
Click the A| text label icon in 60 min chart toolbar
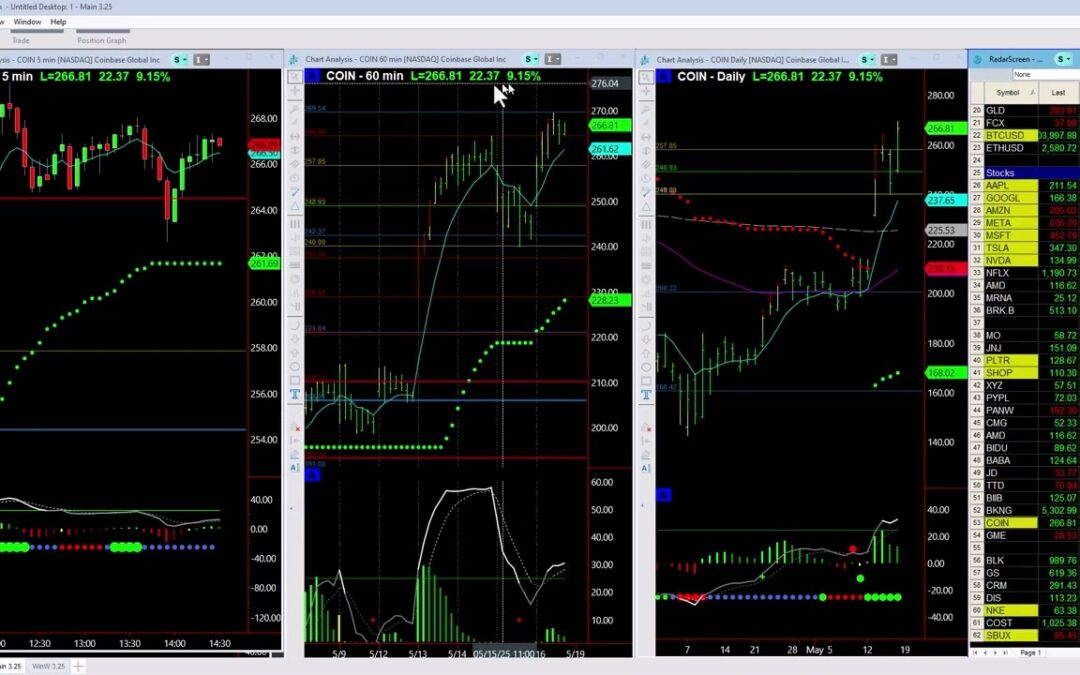295,468
